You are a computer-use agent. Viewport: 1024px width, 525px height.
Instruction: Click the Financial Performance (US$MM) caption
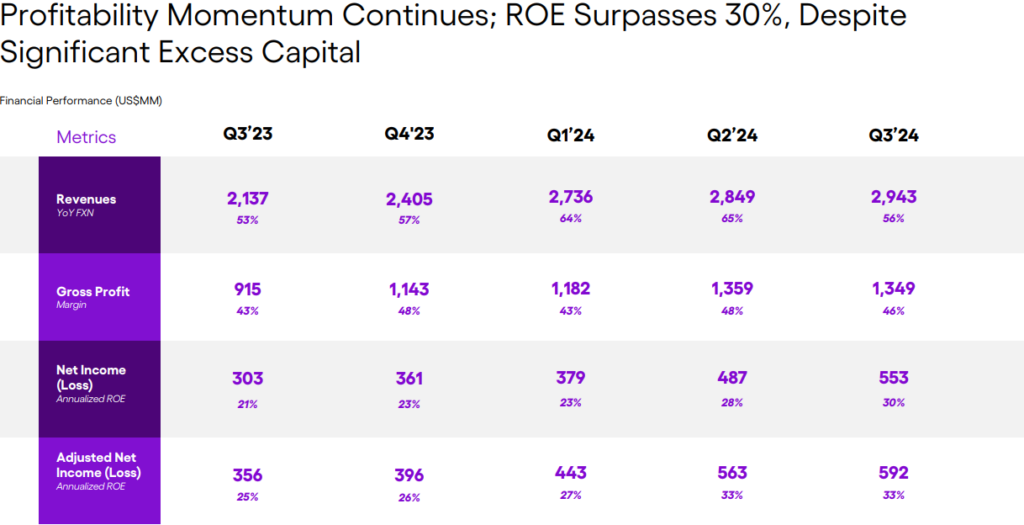(x=81, y=101)
